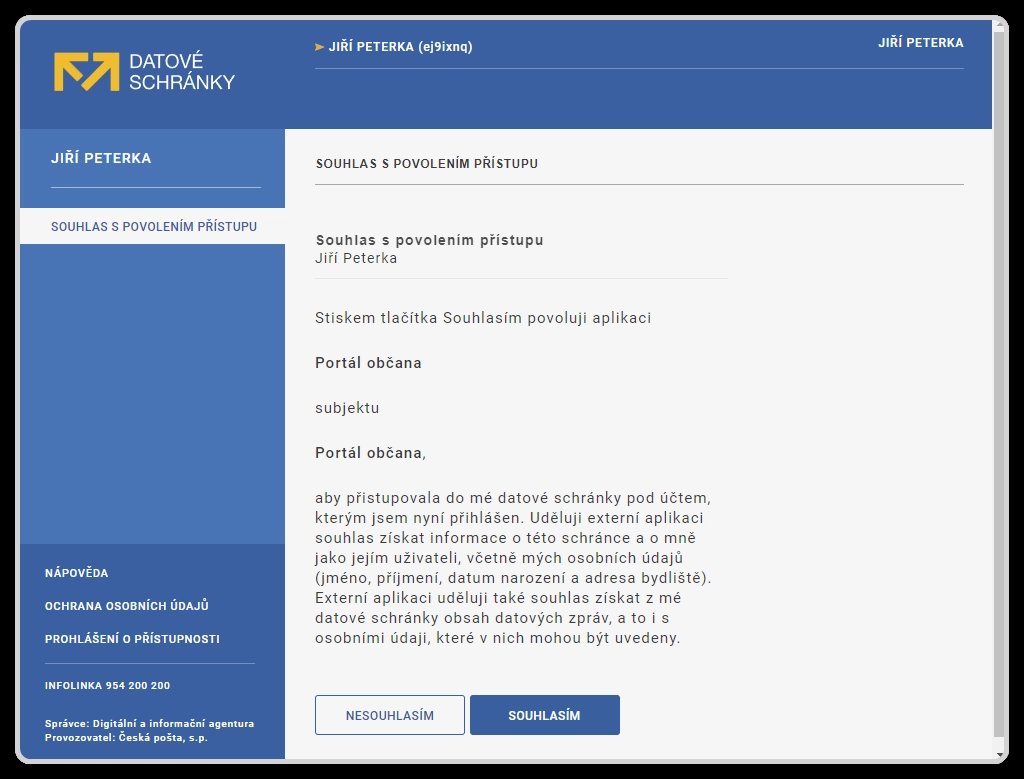This screenshot has height=779, width=1024.
Task: Open Ochrana osobních údajů link
Action: point(127,605)
